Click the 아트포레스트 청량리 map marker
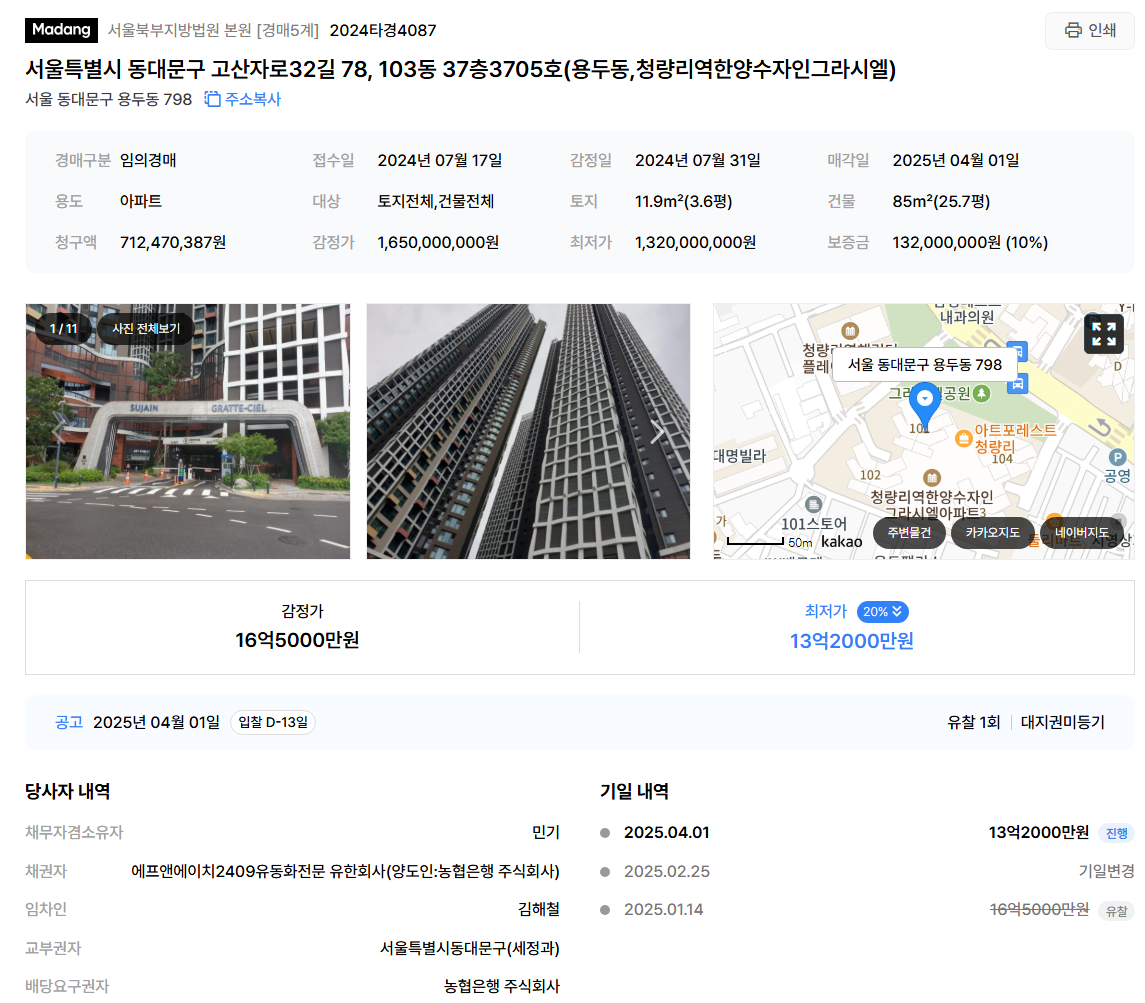The height and width of the screenshot is (1003, 1145). click(x=963, y=438)
